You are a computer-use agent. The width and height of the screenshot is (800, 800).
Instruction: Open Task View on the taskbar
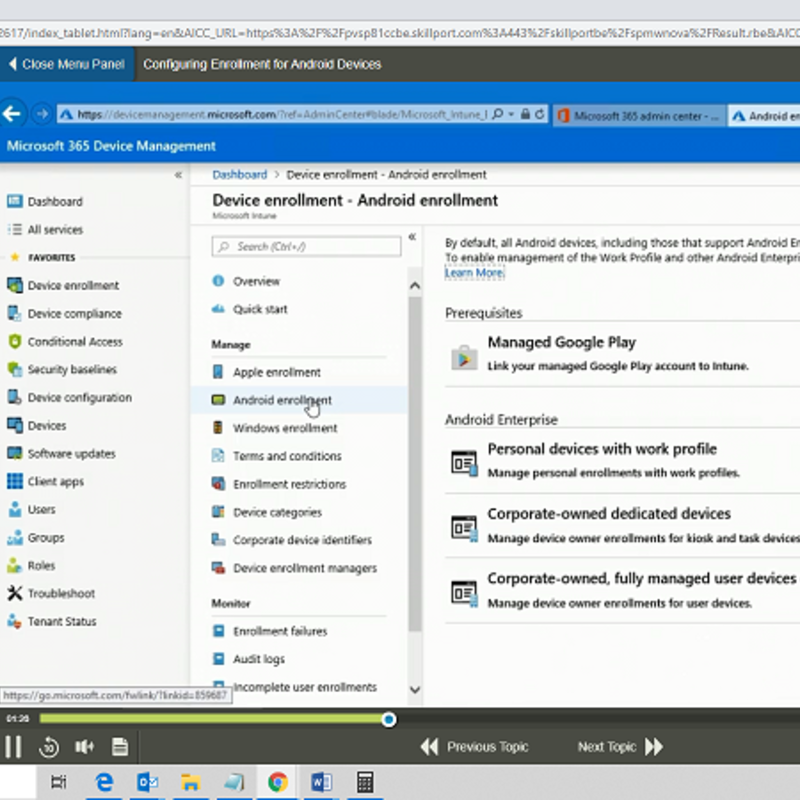click(x=59, y=782)
